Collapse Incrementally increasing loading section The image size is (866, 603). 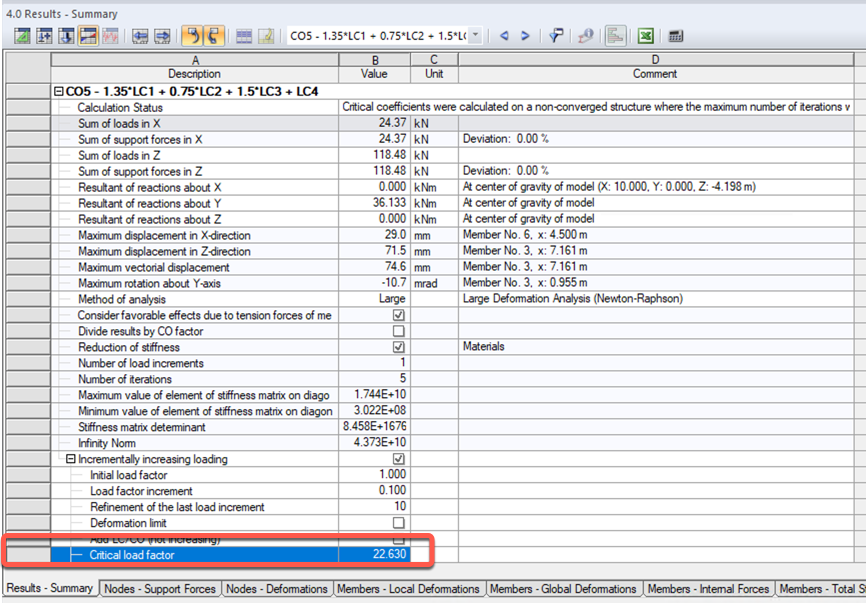70,459
